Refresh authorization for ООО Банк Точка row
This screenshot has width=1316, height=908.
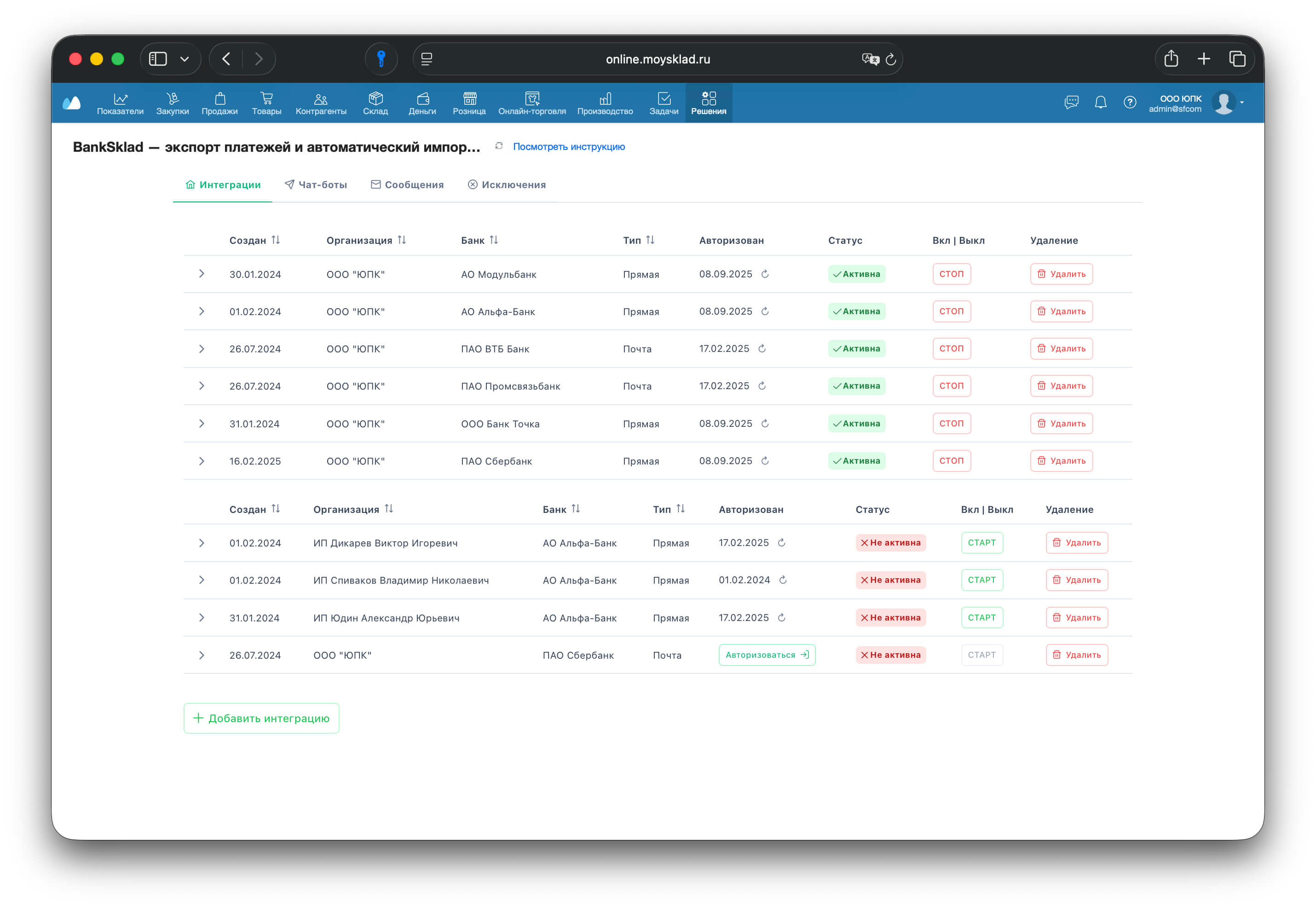(x=765, y=424)
